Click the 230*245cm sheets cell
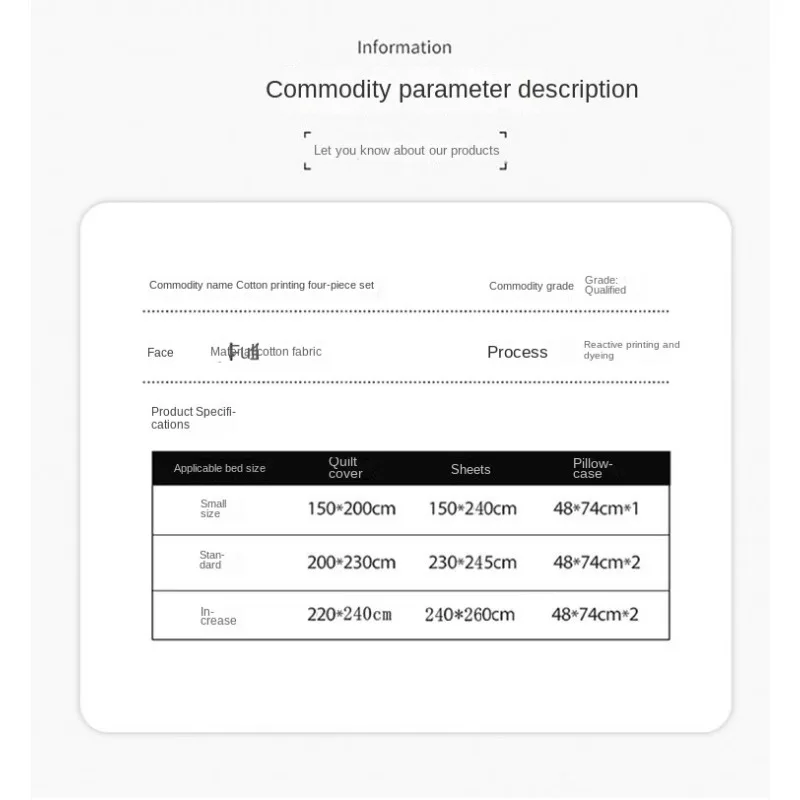This screenshot has height=800, width=800. pyautogui.click(x=472, y=562)
